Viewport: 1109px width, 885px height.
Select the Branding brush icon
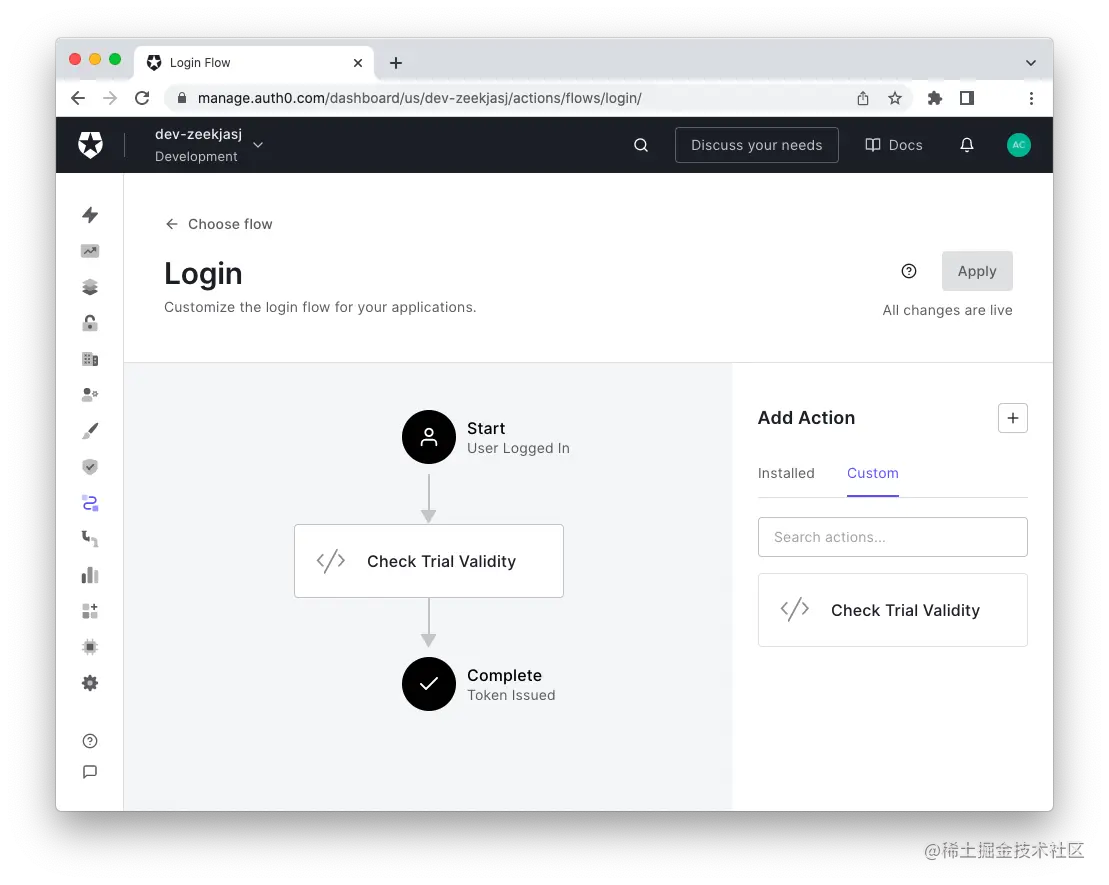tap(90, 430)
